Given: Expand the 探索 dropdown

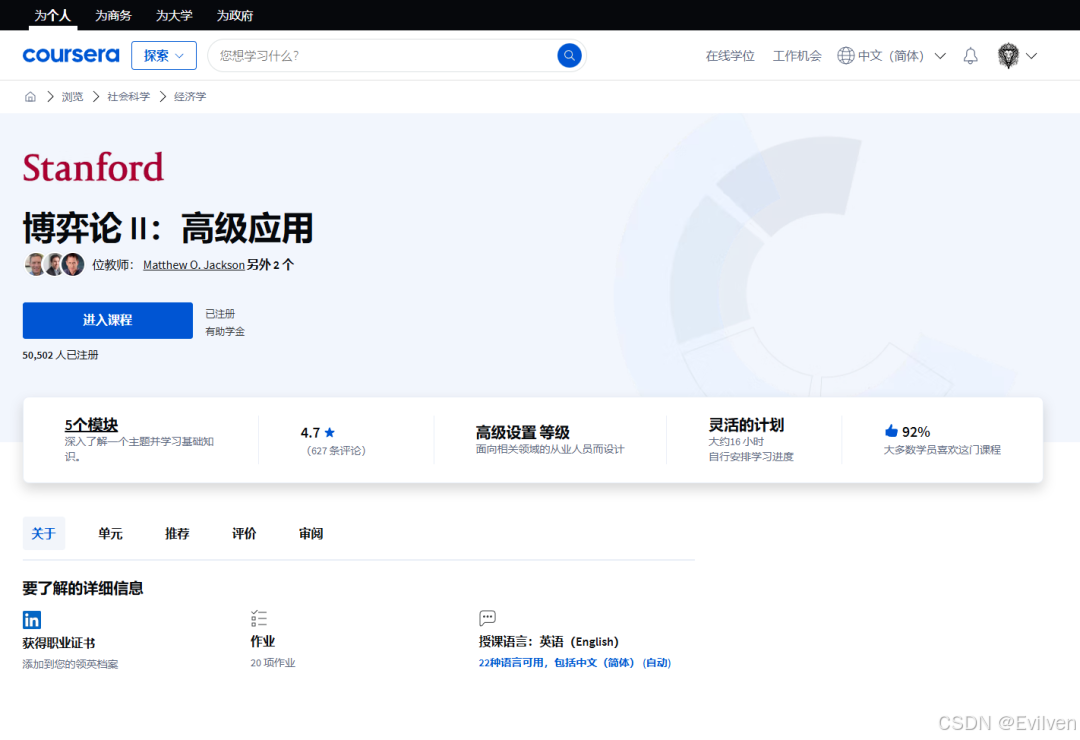Looking at the screenshot, I should click(x=164, y=56).
